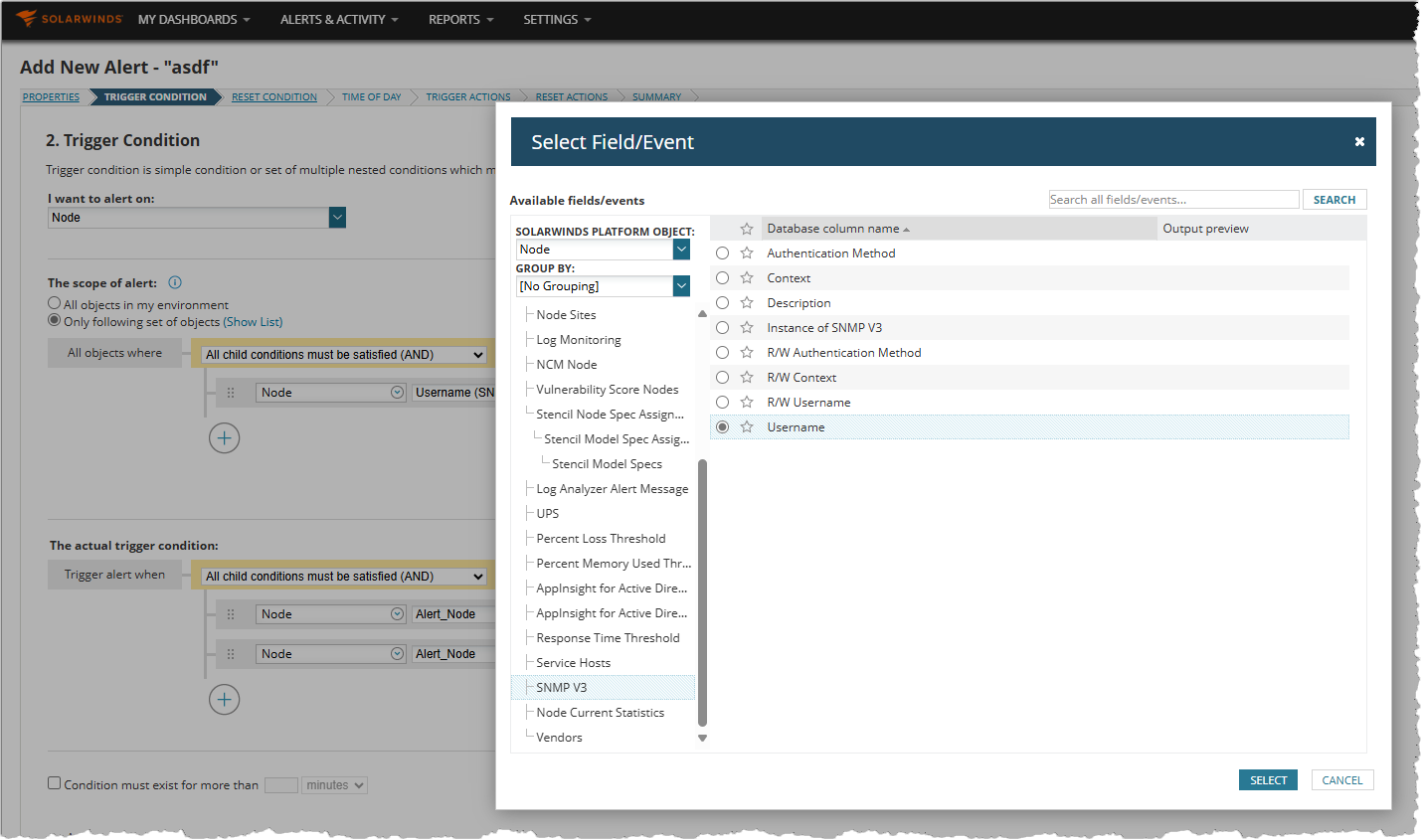
Task: Click the scope of alert info icon
Action: coord(175,282)
